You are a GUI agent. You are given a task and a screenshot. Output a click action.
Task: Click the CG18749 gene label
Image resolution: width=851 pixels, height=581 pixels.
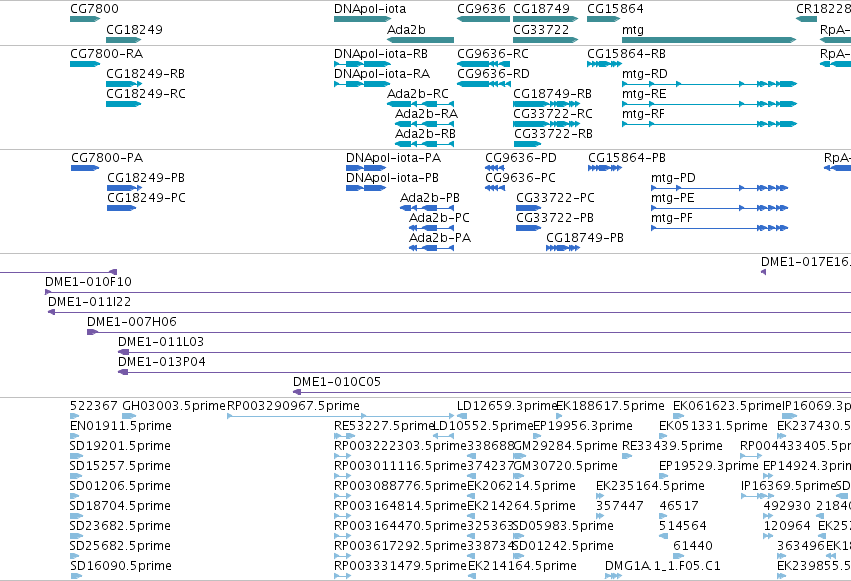[x=541, y=9]
